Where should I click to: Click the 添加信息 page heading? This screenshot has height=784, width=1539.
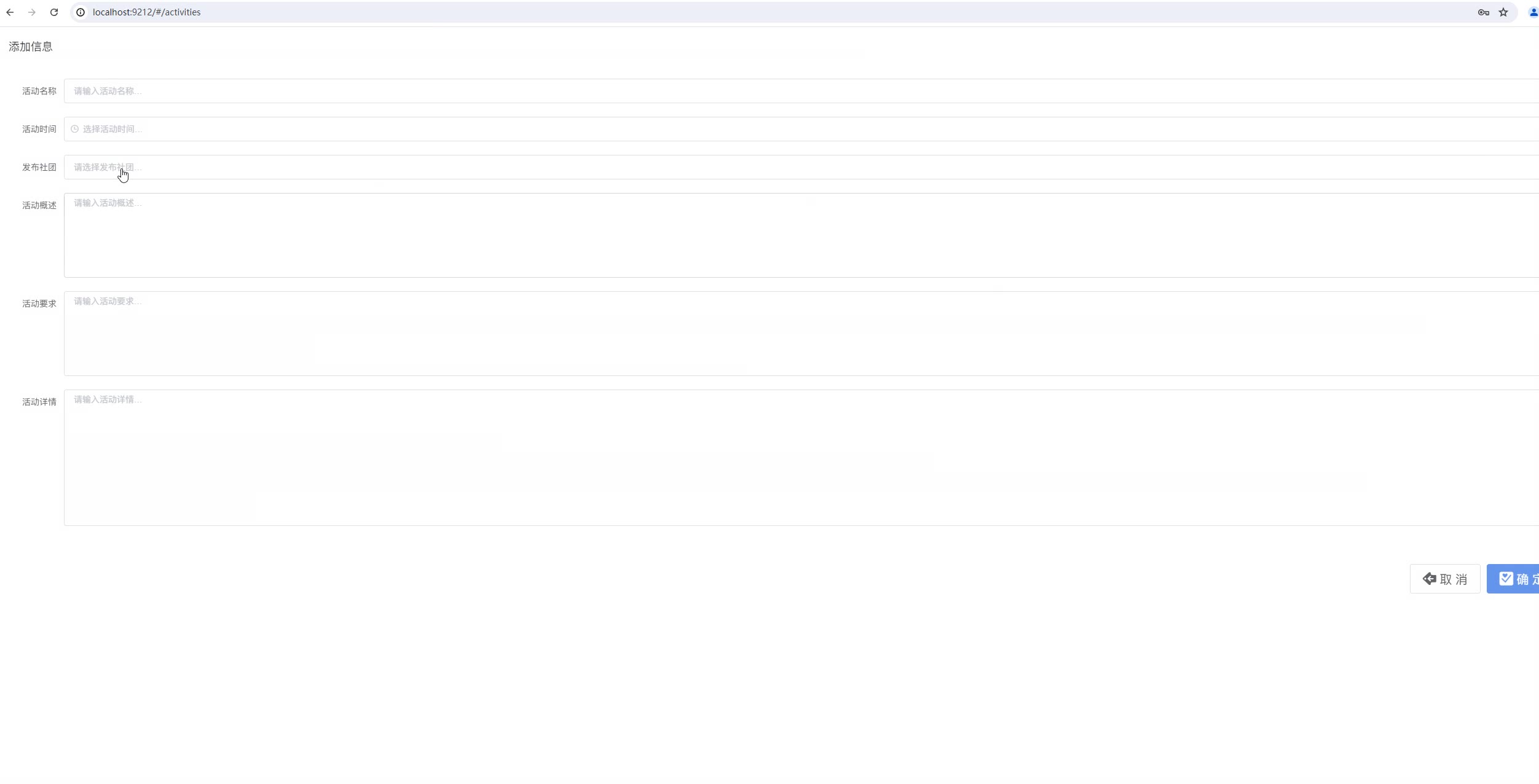31,47
